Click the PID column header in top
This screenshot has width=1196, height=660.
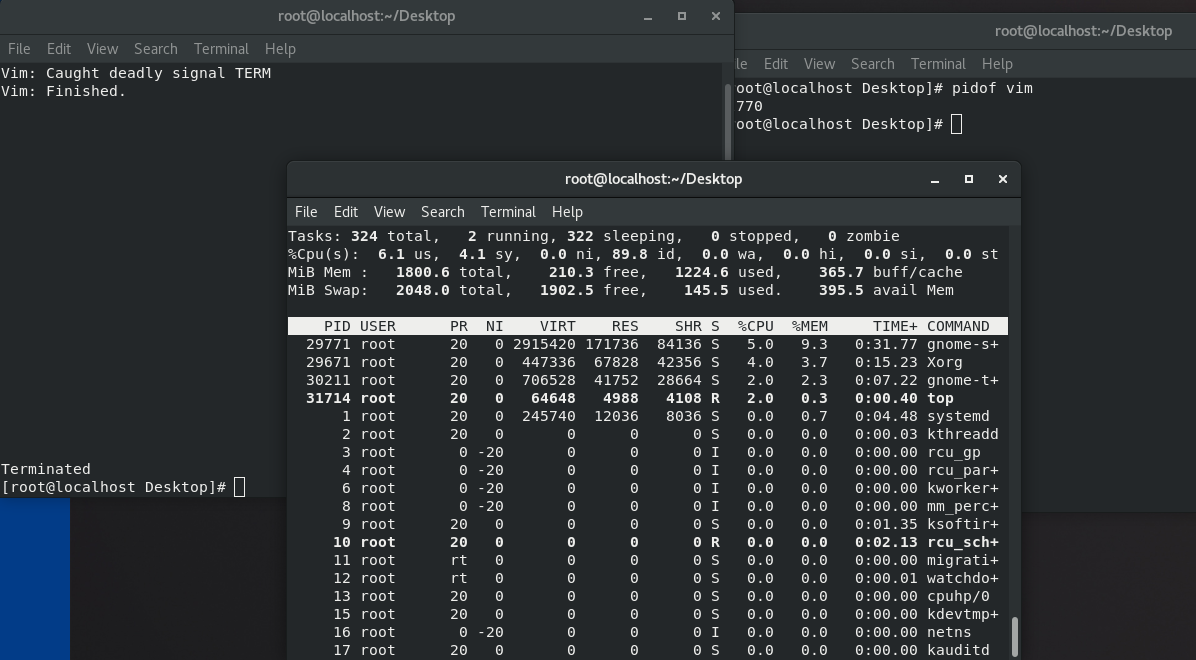[337, 326]
